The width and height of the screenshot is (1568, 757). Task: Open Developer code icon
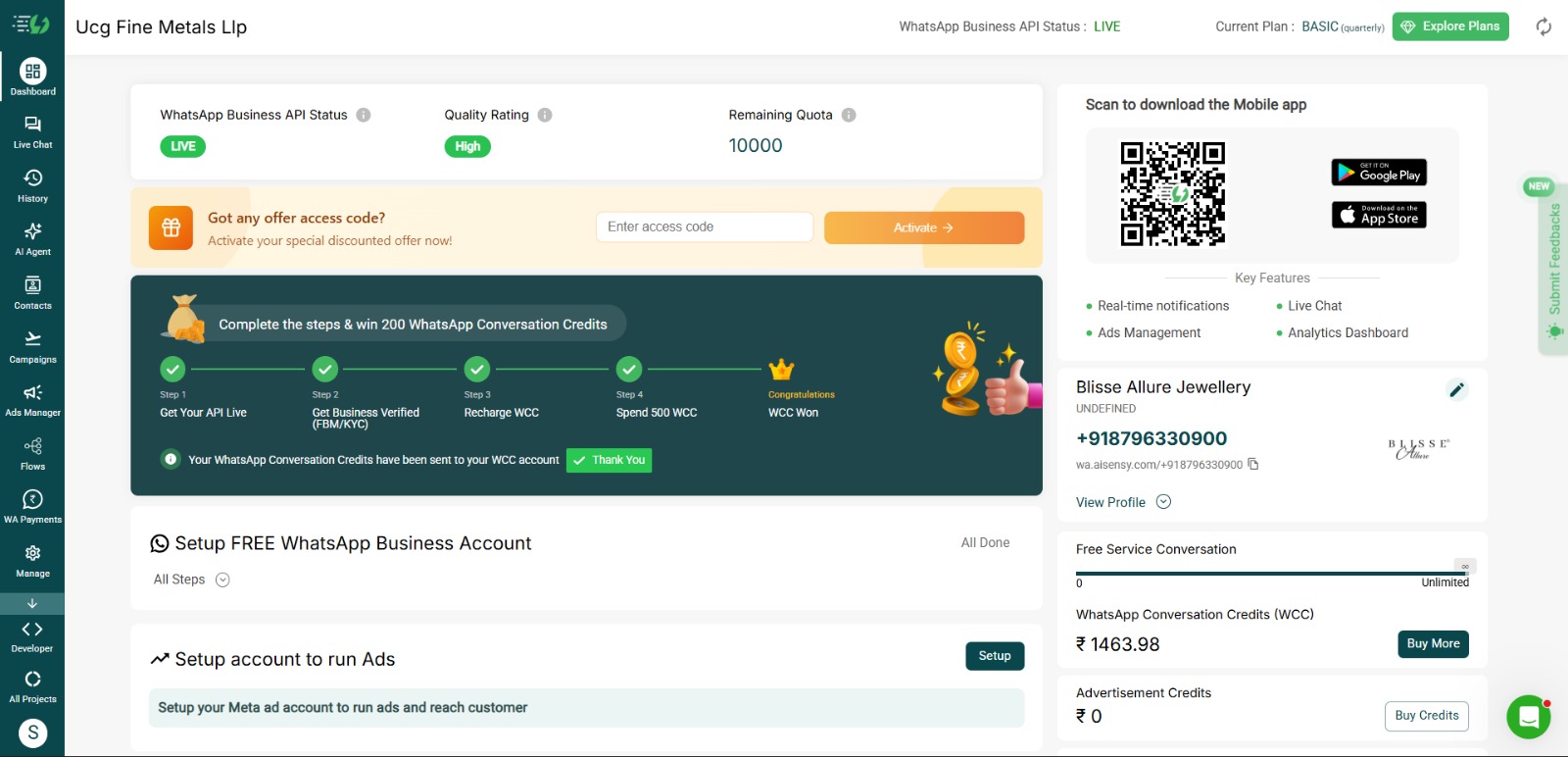[32, 630]
